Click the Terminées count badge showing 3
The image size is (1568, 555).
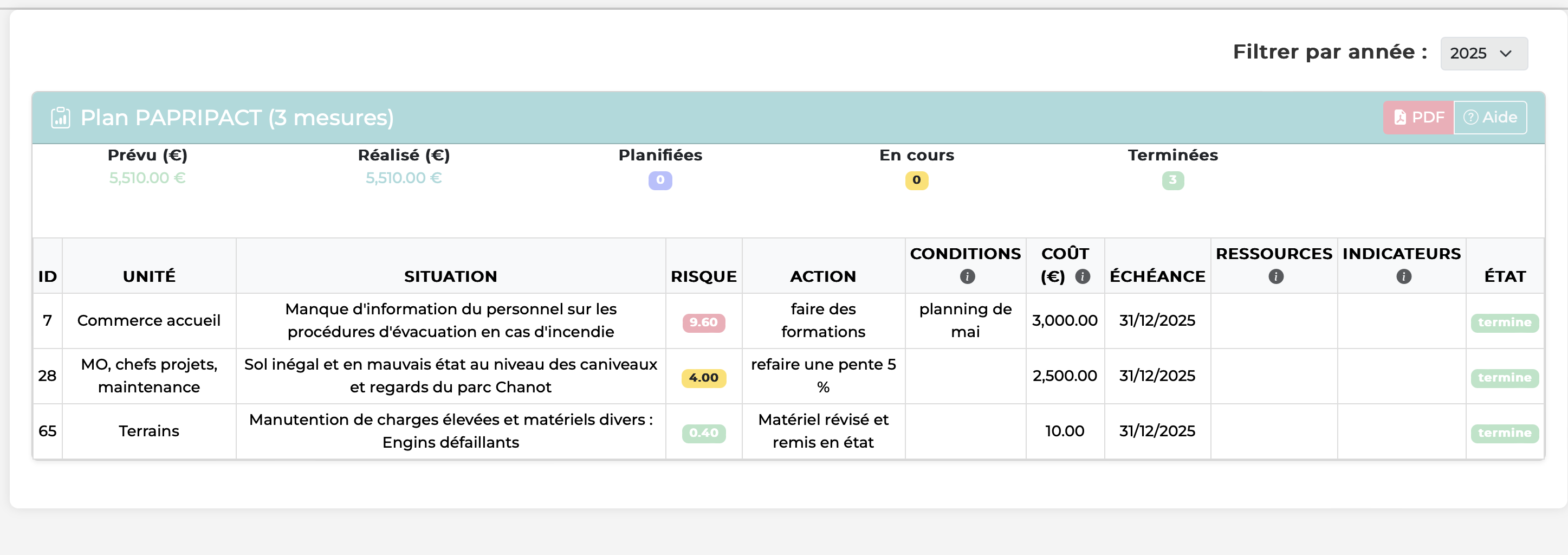(1172, 180)
